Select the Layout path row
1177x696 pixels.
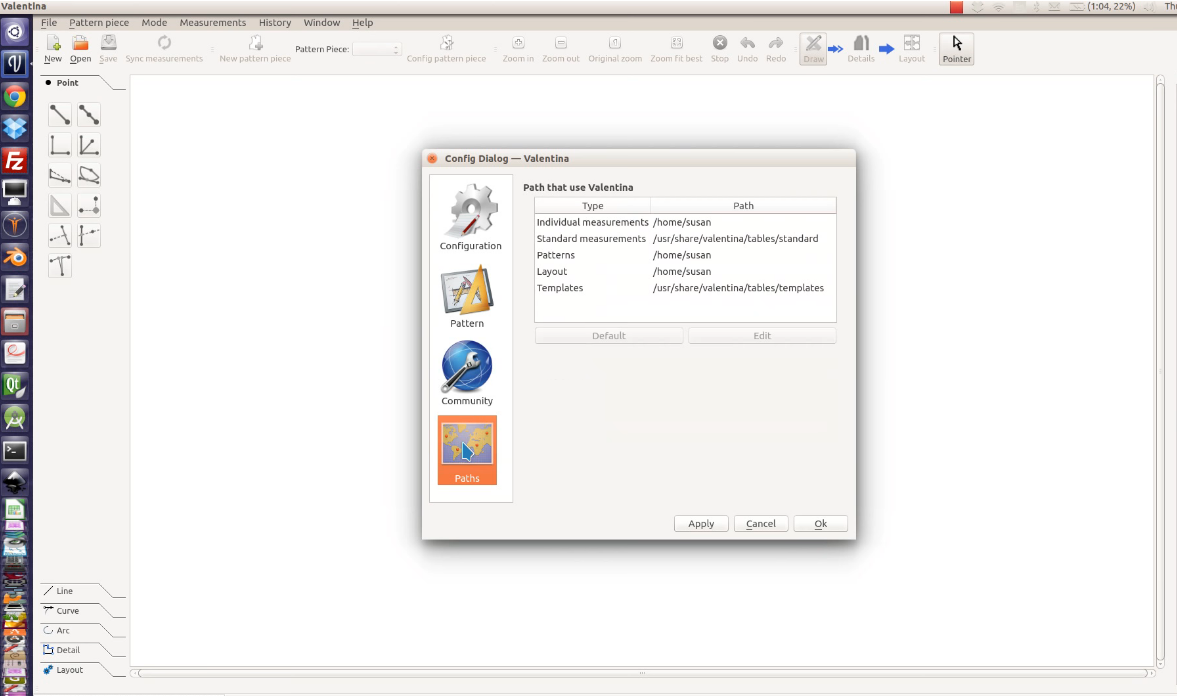coord(685,272)
